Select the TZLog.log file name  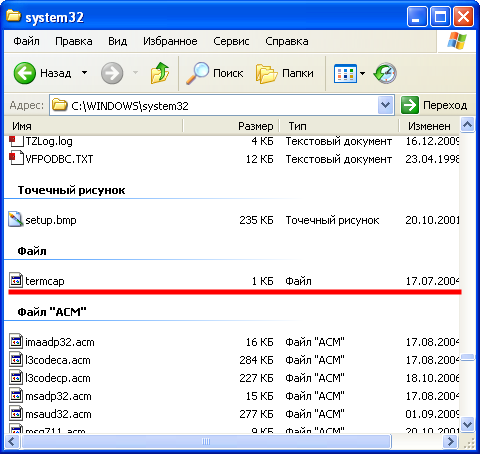pyautogui.click(x=49, y=141)
